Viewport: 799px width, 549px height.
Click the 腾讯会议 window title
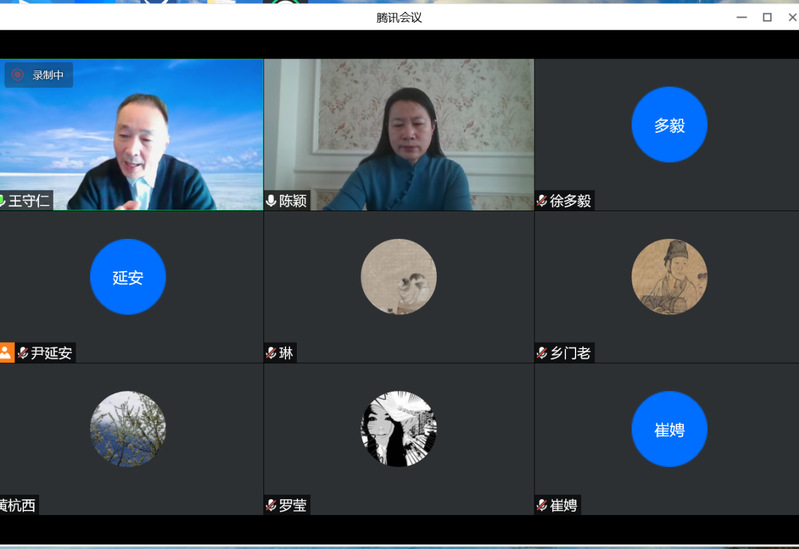pyautogui.click(x=399, y=18)
